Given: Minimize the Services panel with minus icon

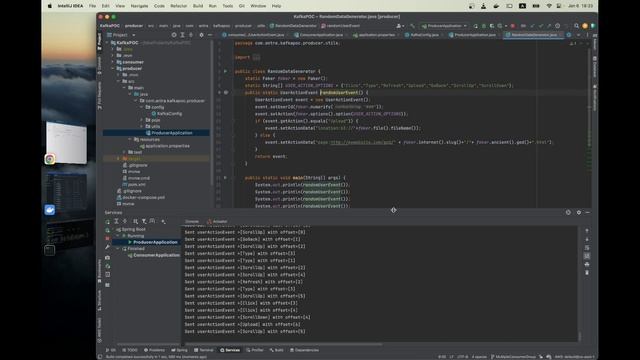Looking at the screenshot, I should click(587, 212).
